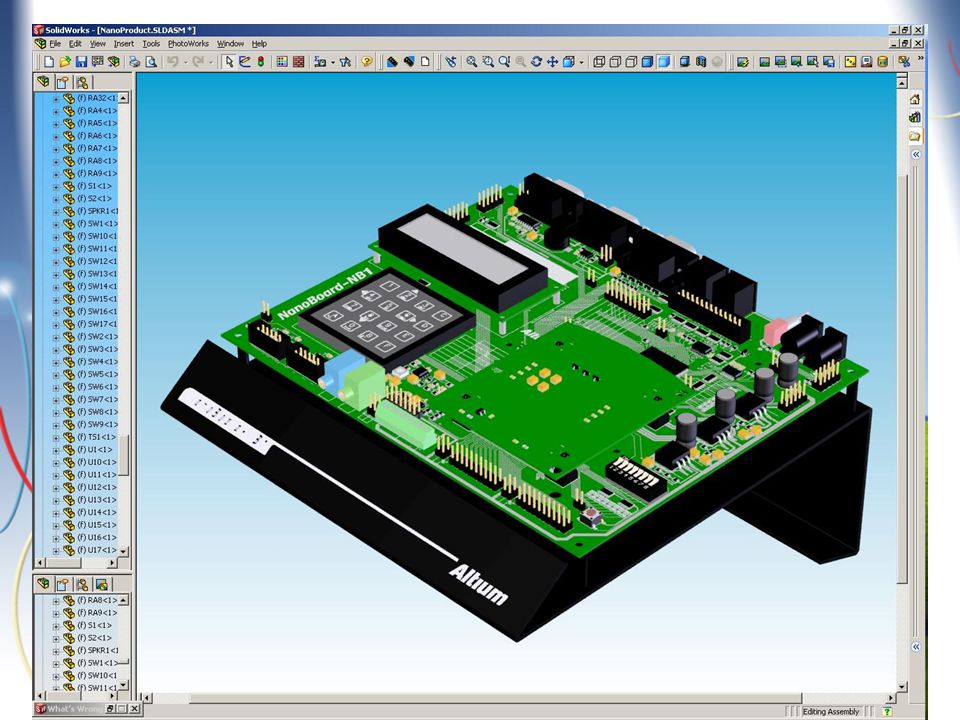Click the Zoom to Fit magnifier icon
The height and width of the screenshot is (720, 960).
471,62
